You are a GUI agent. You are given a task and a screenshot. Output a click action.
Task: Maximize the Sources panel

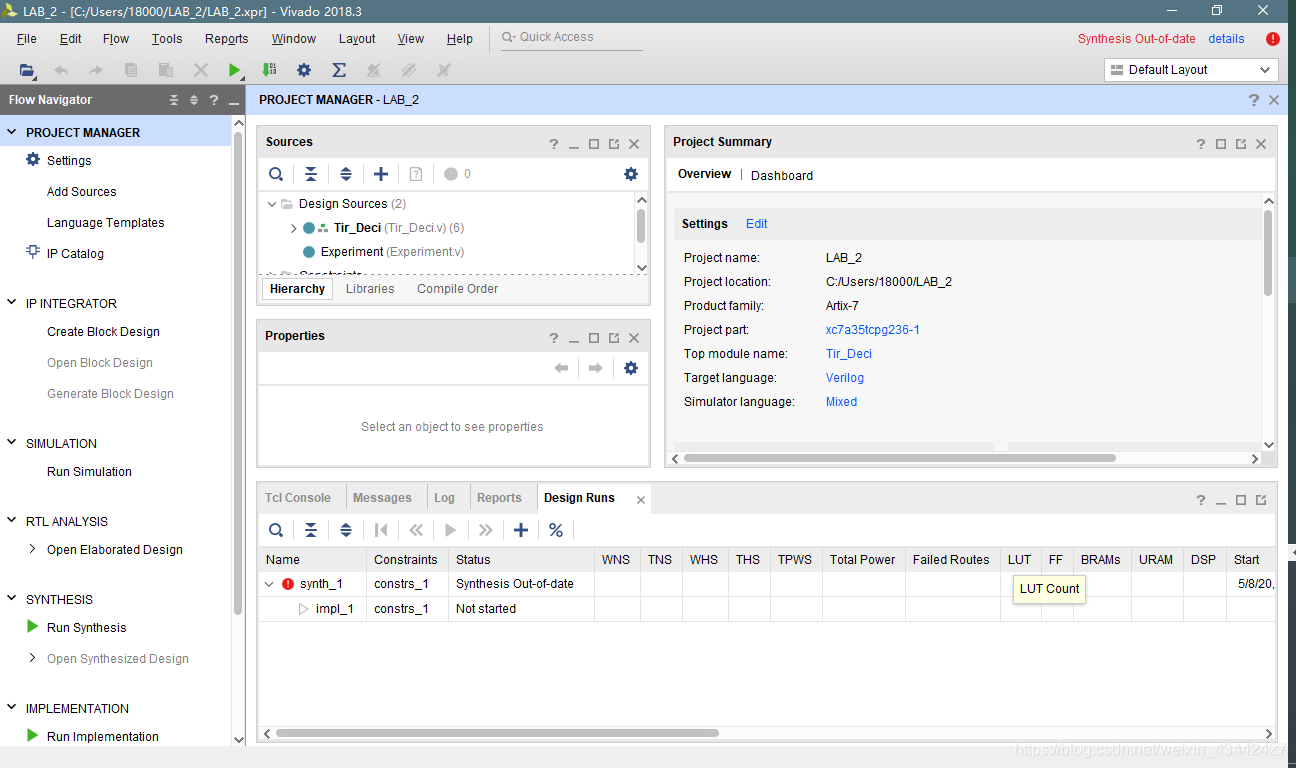(x=594, y=144)
